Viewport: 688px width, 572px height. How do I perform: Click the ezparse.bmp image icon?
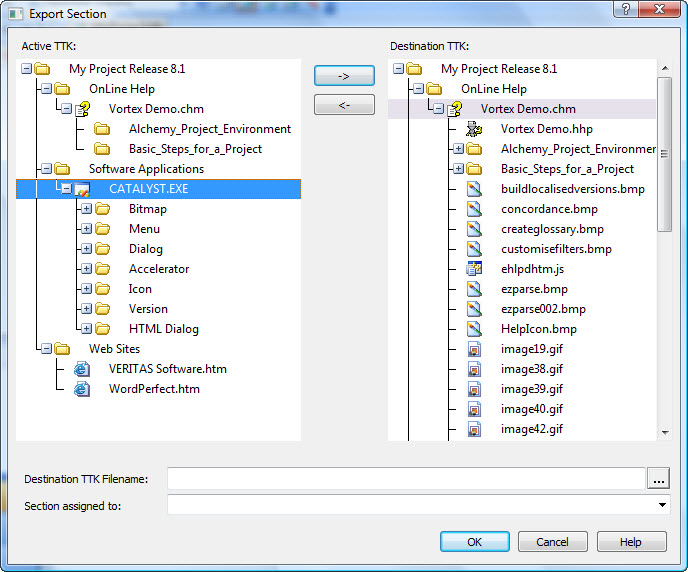click(474, 289)
